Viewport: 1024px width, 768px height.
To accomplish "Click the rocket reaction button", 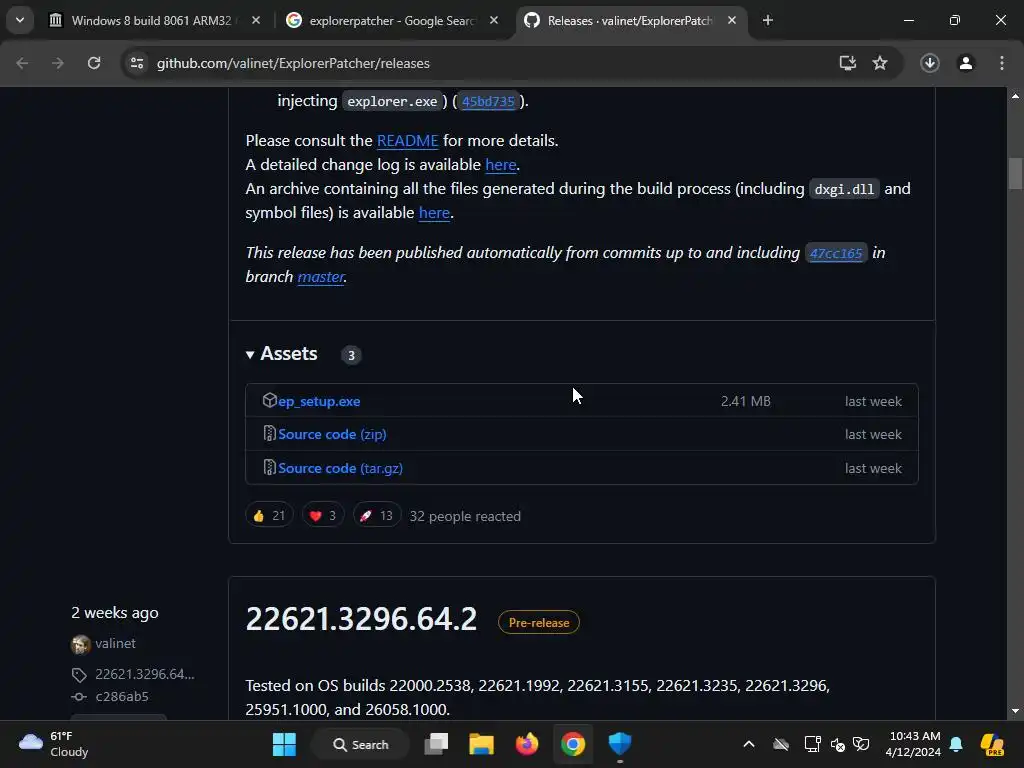I will tap(377, 516).
